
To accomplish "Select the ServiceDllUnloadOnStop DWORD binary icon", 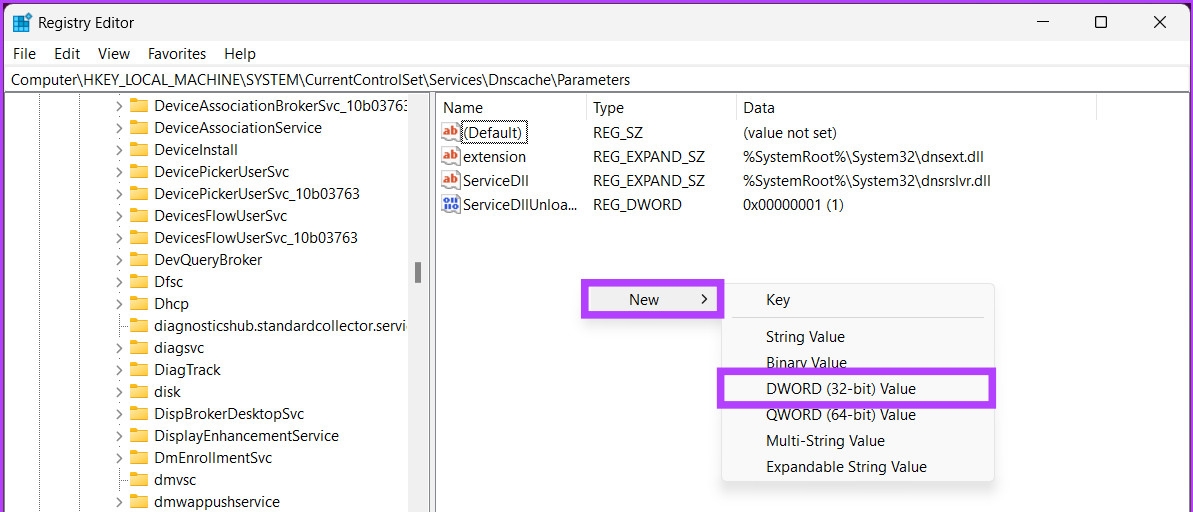I will 451,205.
